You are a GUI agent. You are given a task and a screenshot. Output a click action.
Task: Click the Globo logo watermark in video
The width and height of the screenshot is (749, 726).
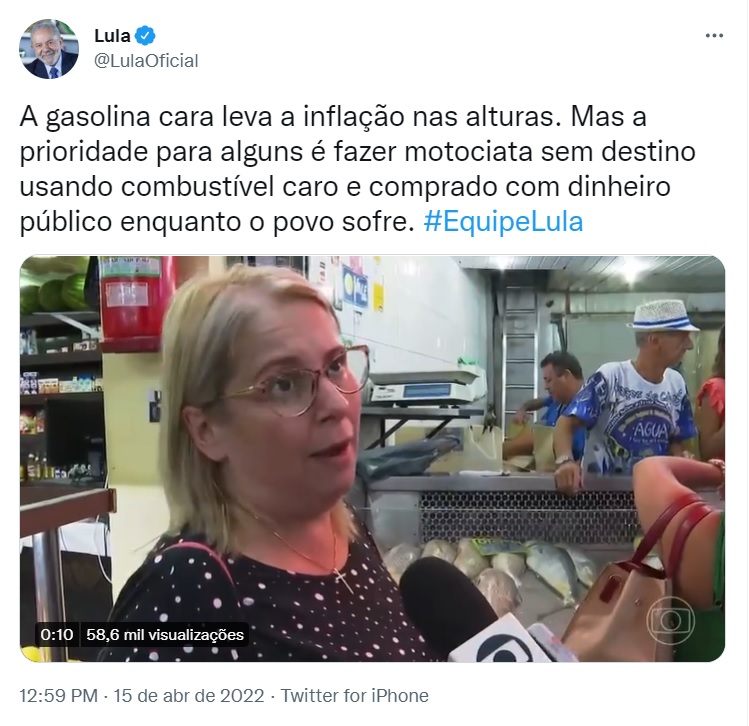pos(670,620)
